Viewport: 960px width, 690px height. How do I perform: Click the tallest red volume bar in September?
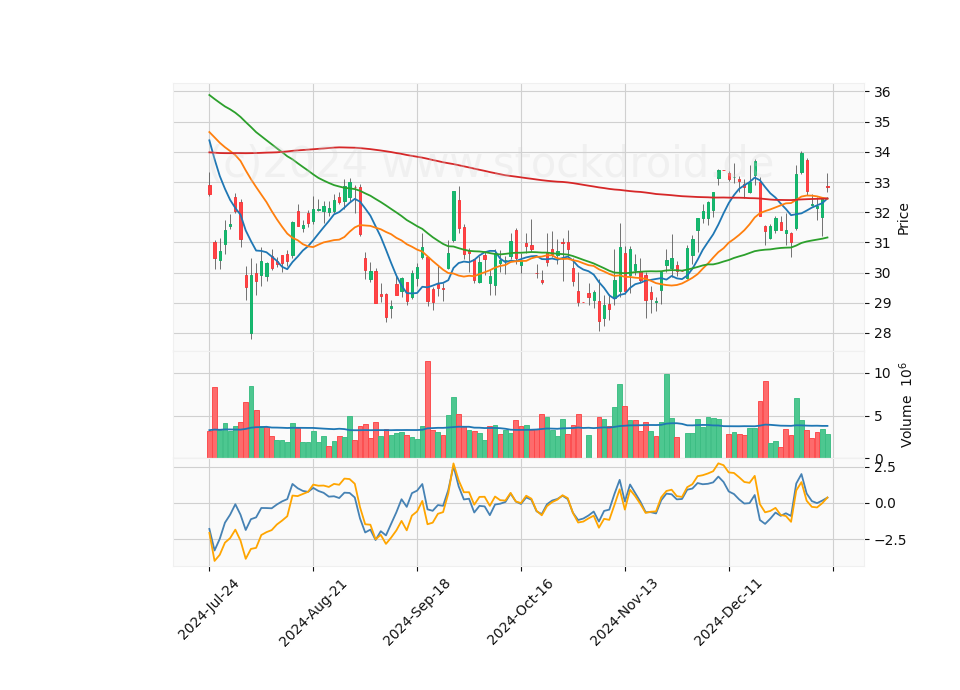point(428,410)
